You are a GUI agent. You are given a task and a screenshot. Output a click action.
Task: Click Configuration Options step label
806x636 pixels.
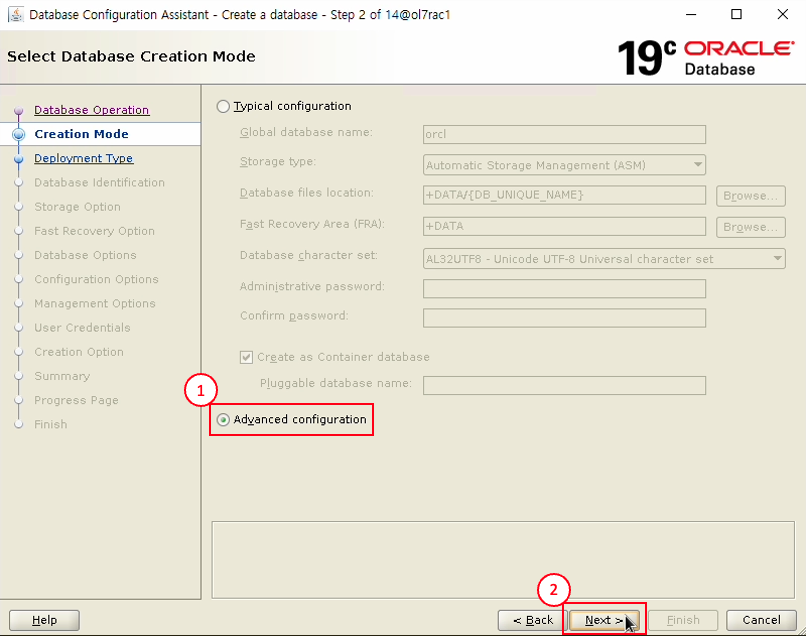(96, 279)
